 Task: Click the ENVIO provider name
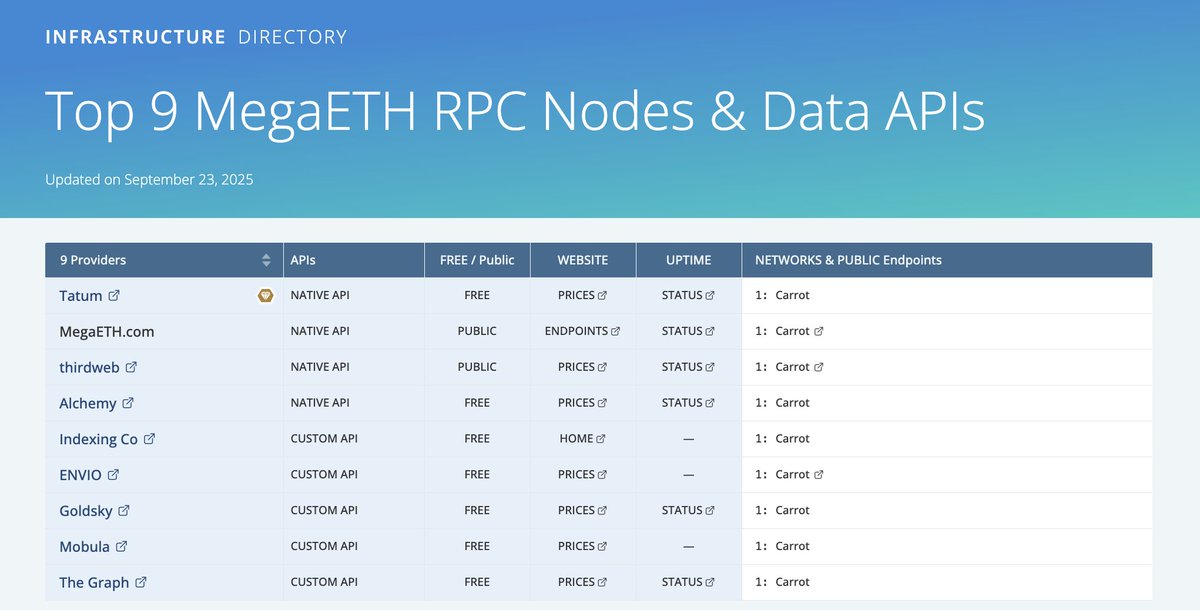tap(81, 475)
